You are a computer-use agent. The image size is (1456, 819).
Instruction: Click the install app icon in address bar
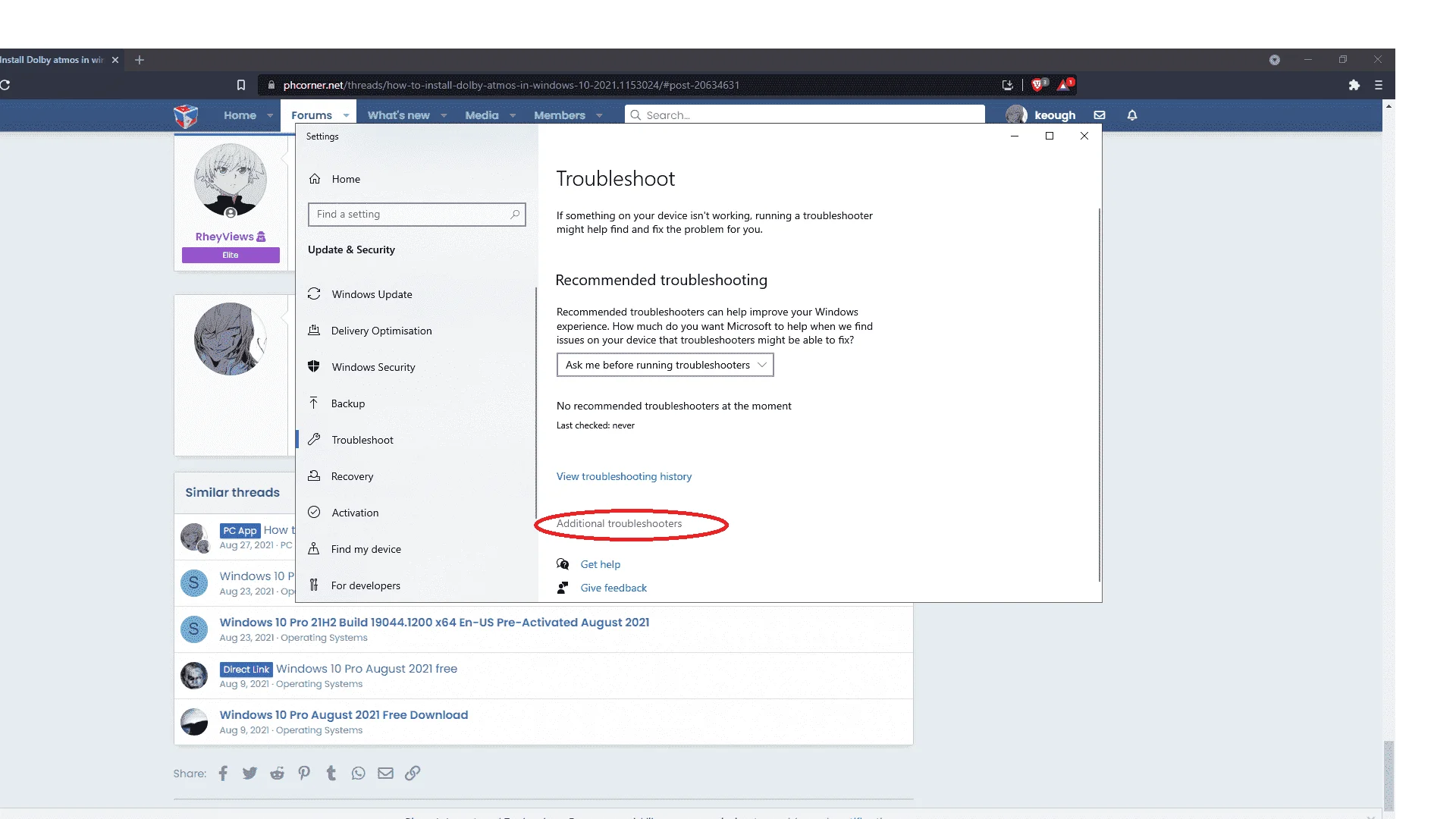(1008, 85)
